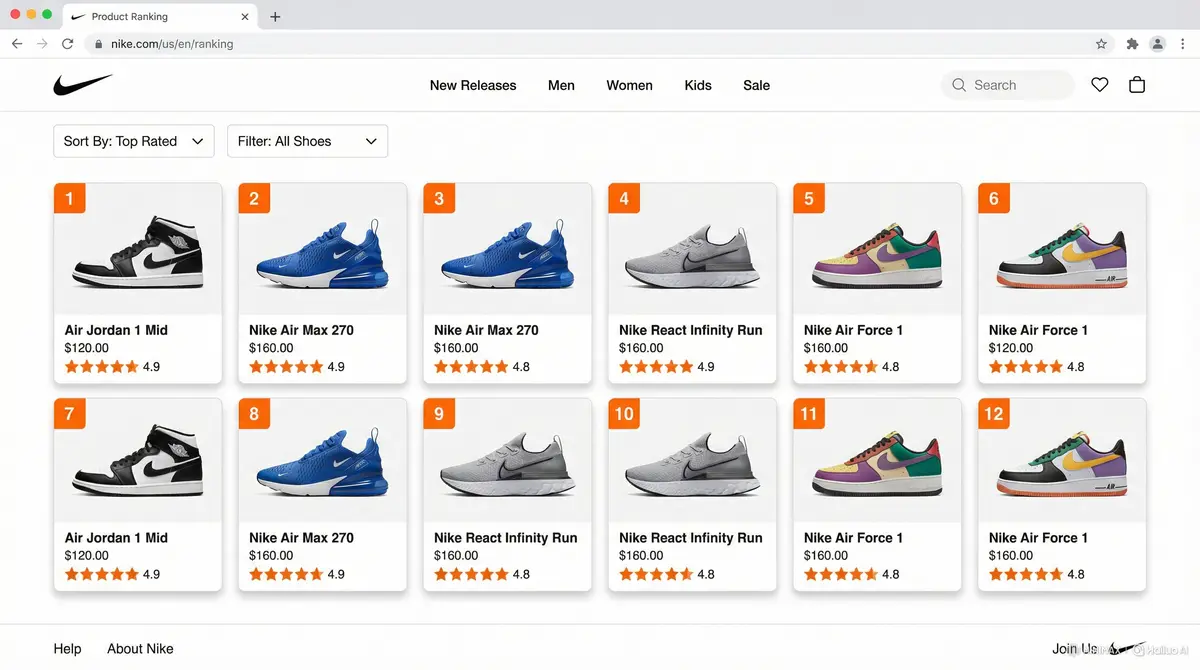Click the rank 12 orange badge
This screenshot has height=670, width=1200.
point(994,413)
